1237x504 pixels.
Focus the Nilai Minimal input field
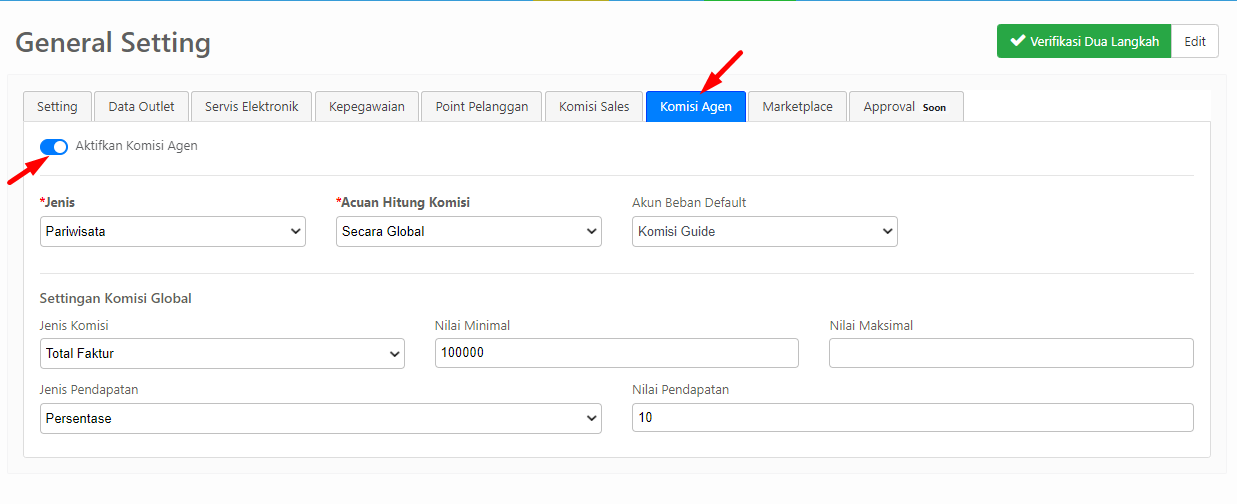617,353
